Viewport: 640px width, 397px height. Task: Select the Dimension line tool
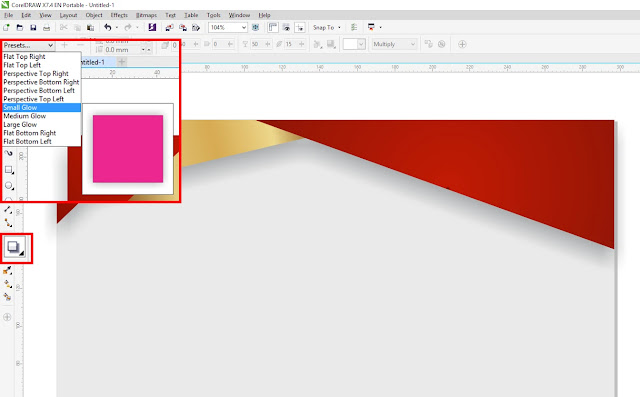pyautogui.click(x=8, y=210)
